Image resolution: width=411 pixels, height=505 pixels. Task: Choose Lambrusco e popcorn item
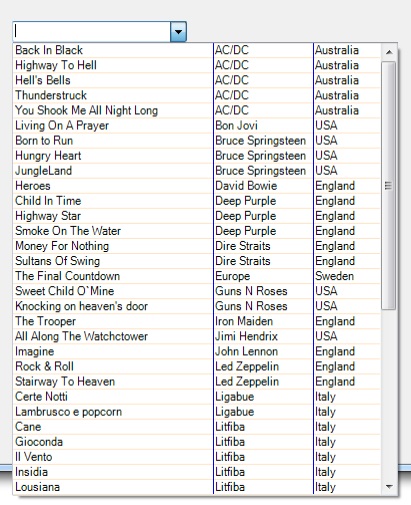(x=197, y=412)
